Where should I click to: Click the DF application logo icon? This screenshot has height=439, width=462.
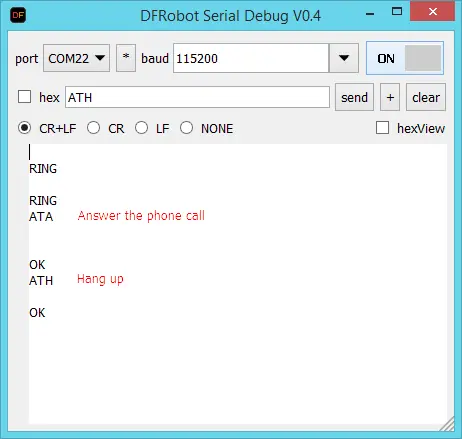click(x=18, y=15)
